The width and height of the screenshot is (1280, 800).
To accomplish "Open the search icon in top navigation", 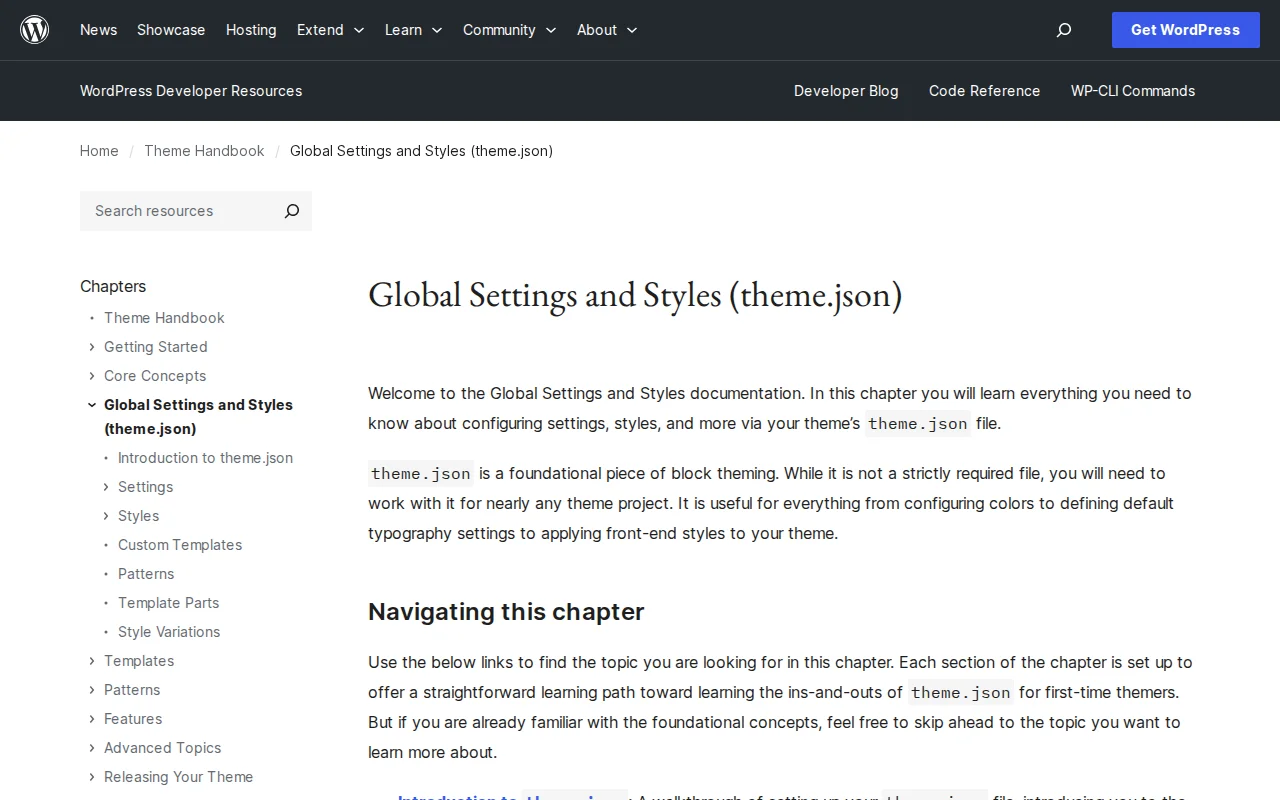I will [x=1063, y=30].
